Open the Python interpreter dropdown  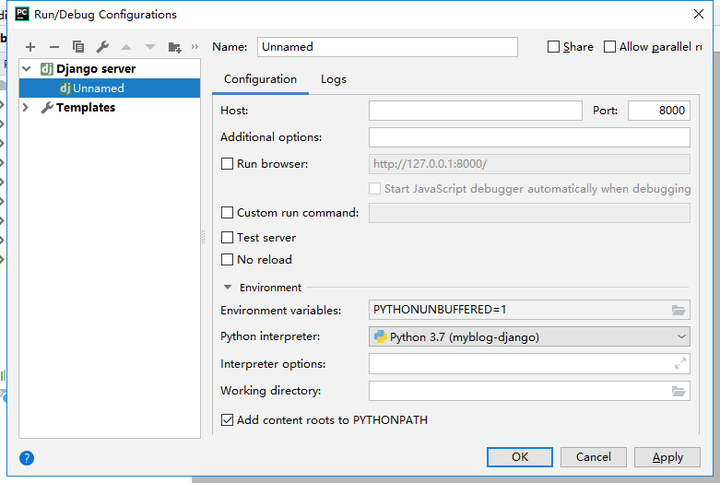(x=529, y=337)
